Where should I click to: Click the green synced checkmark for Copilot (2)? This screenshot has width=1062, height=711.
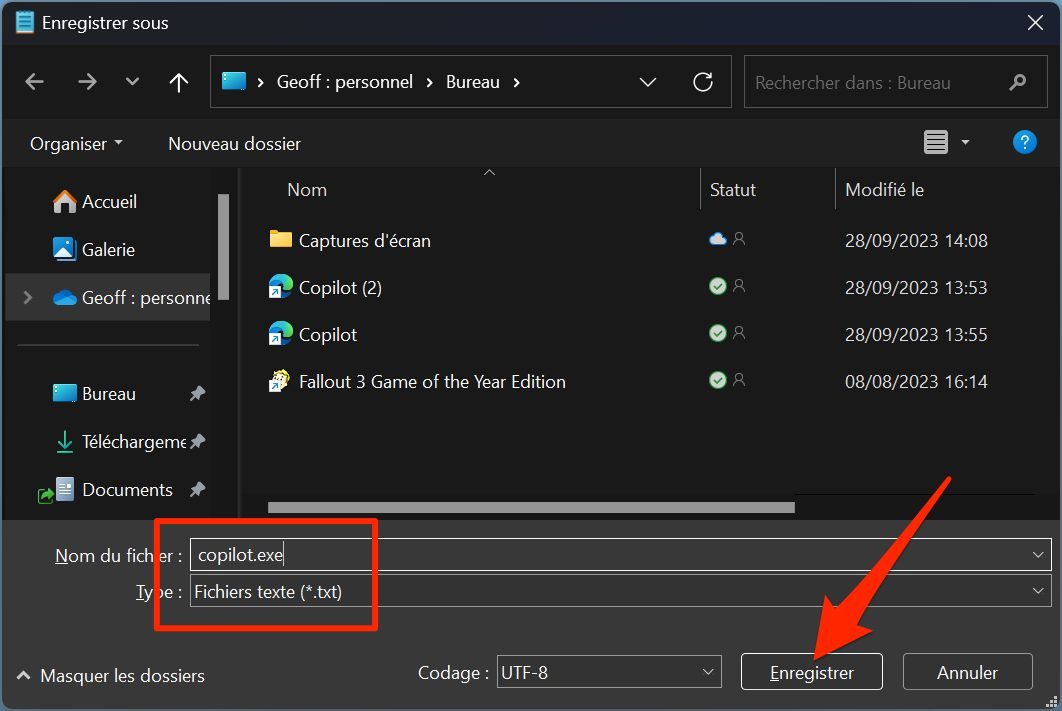(717, 286)
